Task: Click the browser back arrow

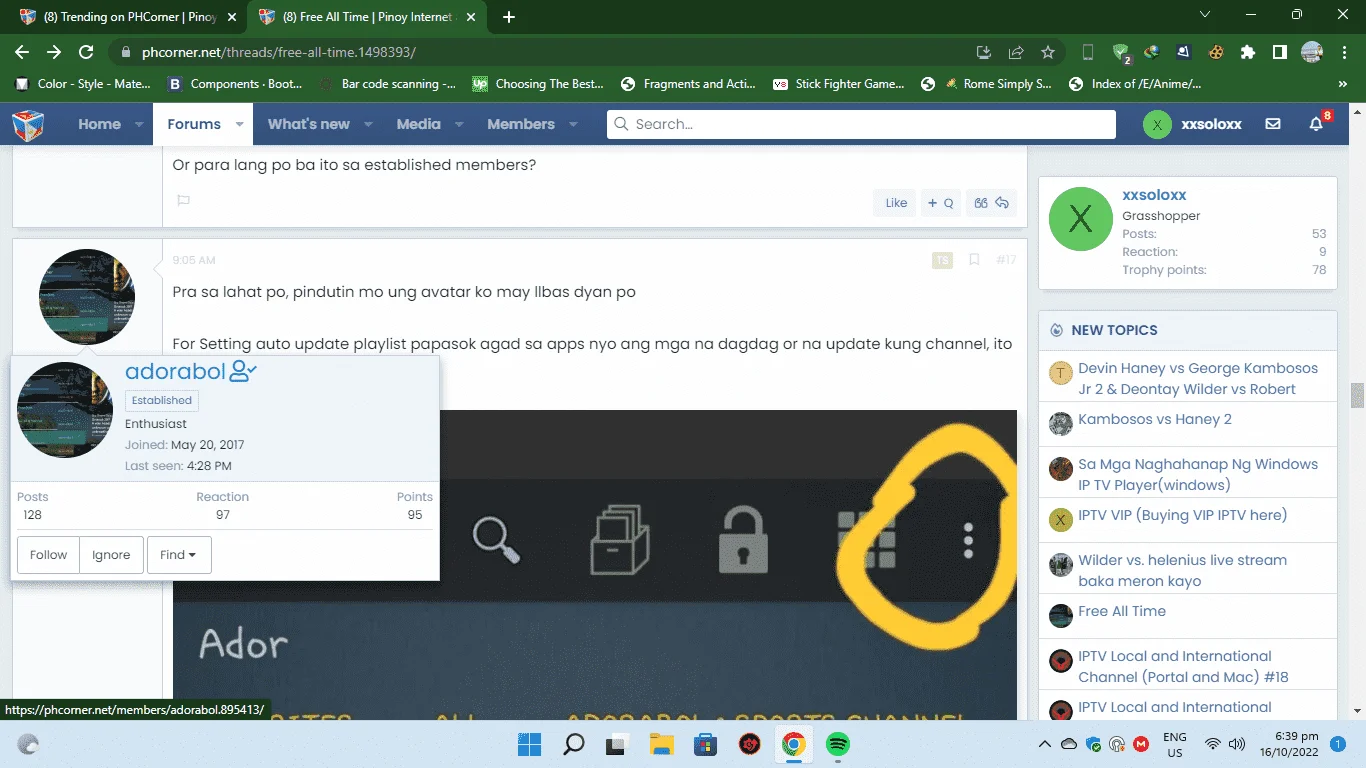Action: (x=22, y=52)
